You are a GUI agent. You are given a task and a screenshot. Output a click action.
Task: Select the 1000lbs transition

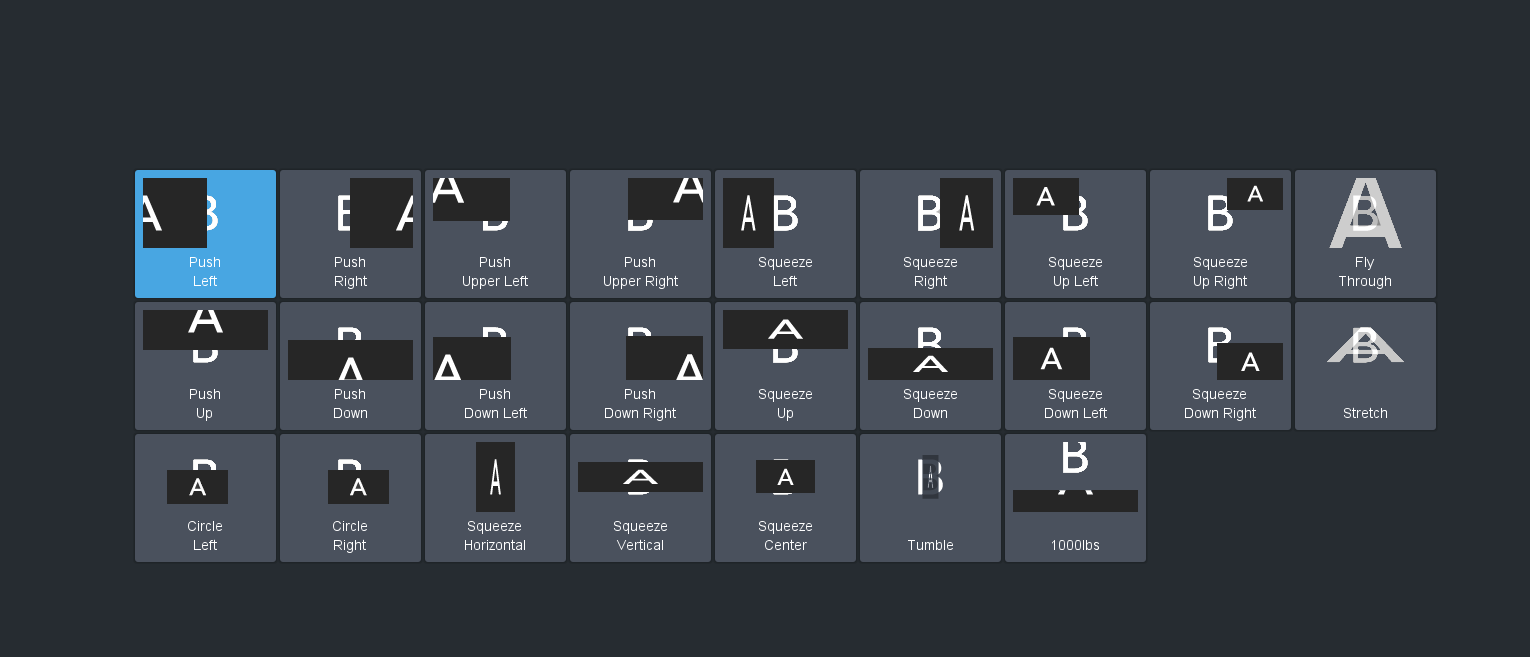click(x=1075, y=498)
